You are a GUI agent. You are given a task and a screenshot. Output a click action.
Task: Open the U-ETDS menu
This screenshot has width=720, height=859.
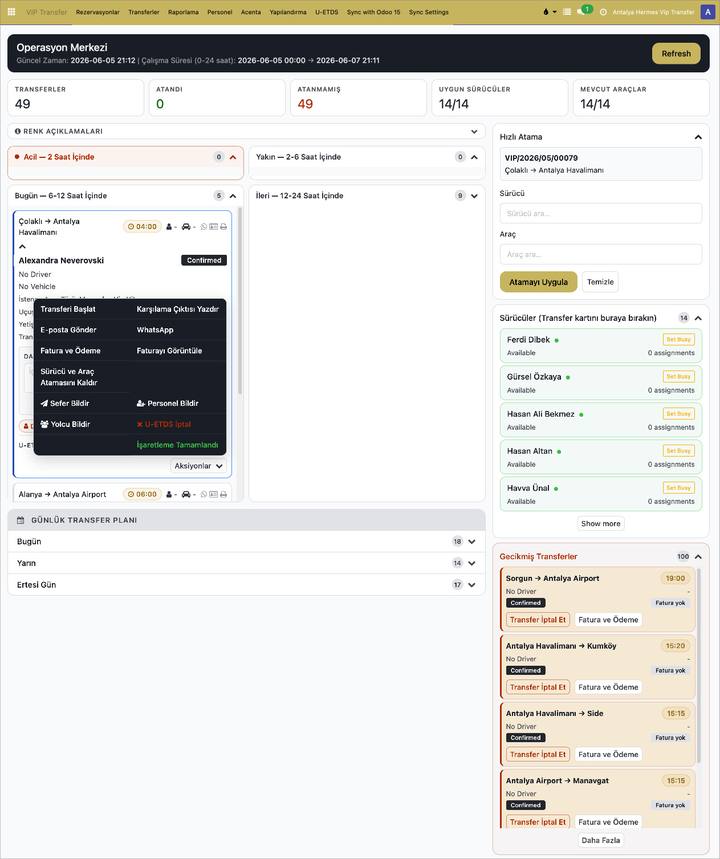(x=327, y=12)
